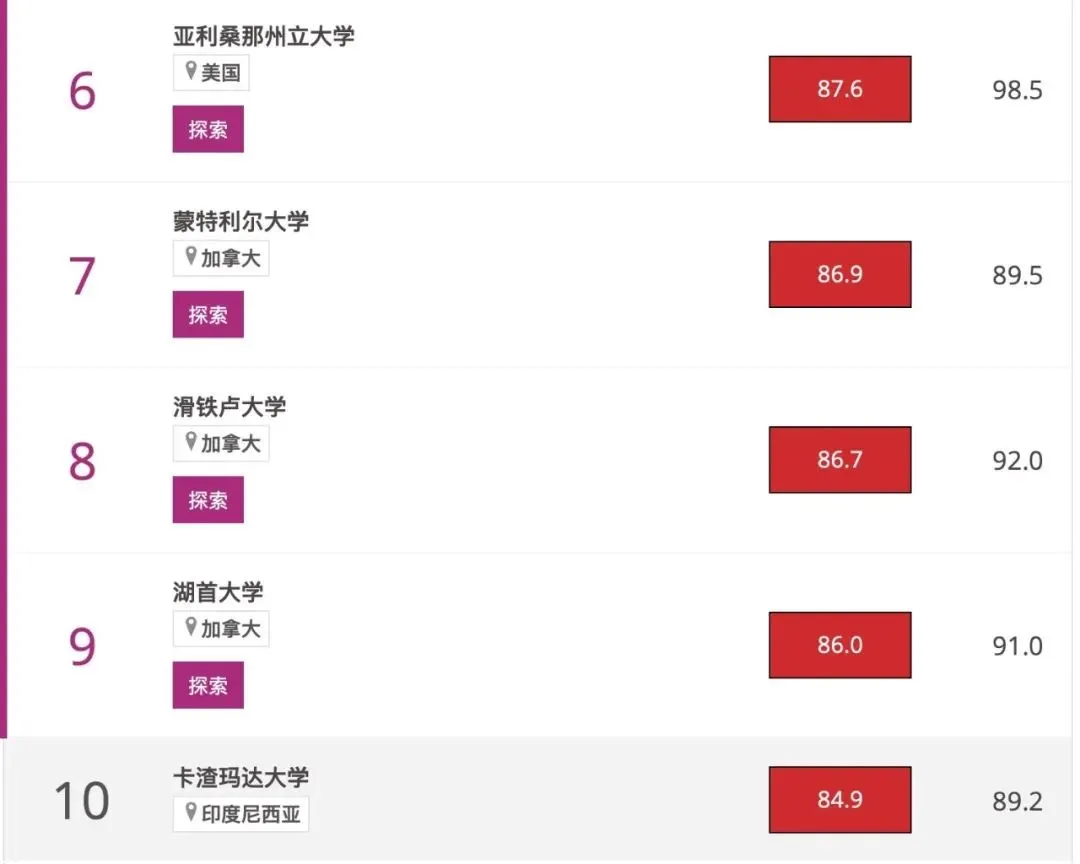
Task: Click the 探索 button for 亚利桑那州立大学
Action: tap(208, 129)
